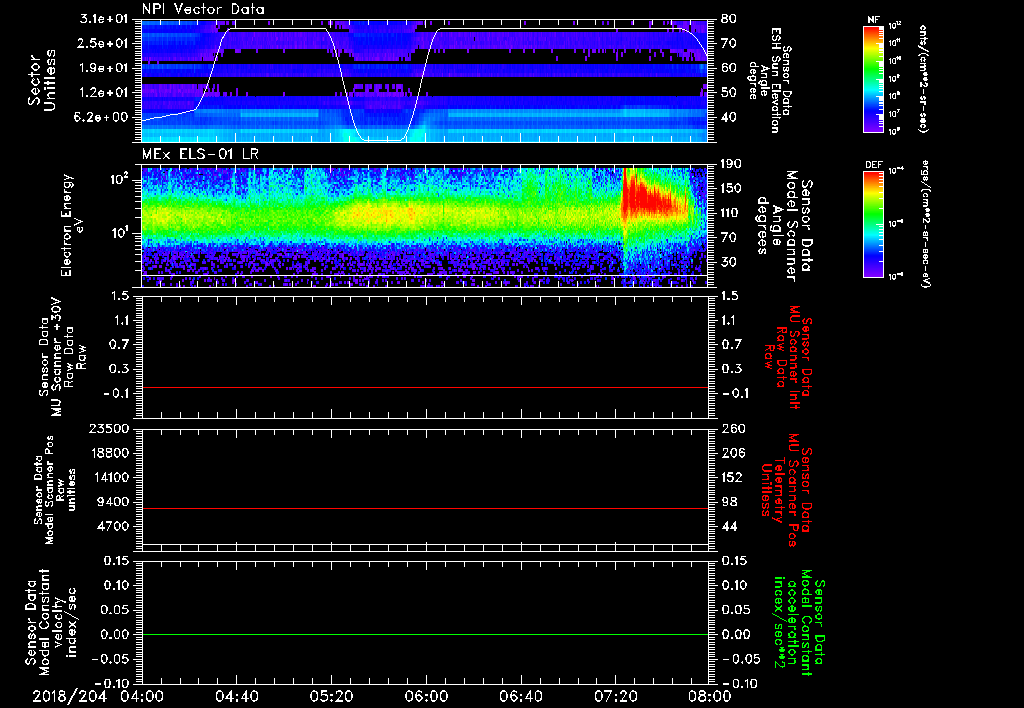Click the 05:20 time axis tick label
This screenshot has height=708, width=1024.
click(332, 696)
